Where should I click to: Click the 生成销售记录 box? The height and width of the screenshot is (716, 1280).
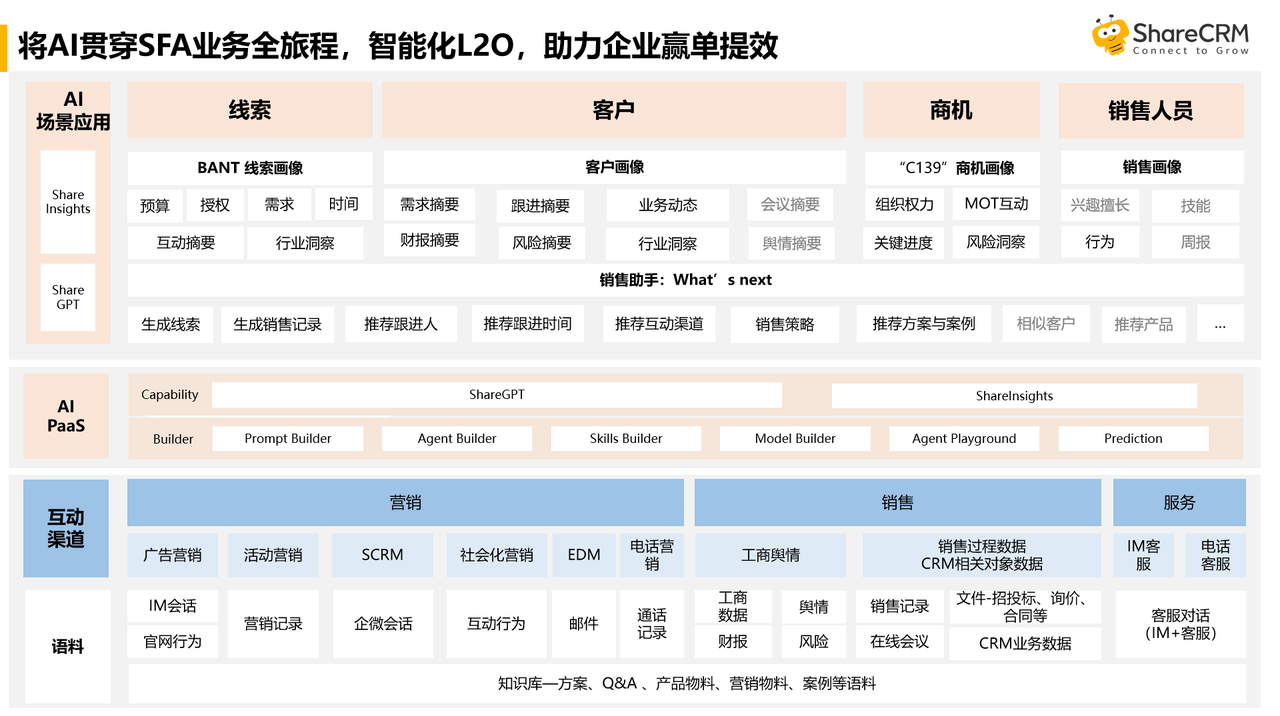(278, 324)
